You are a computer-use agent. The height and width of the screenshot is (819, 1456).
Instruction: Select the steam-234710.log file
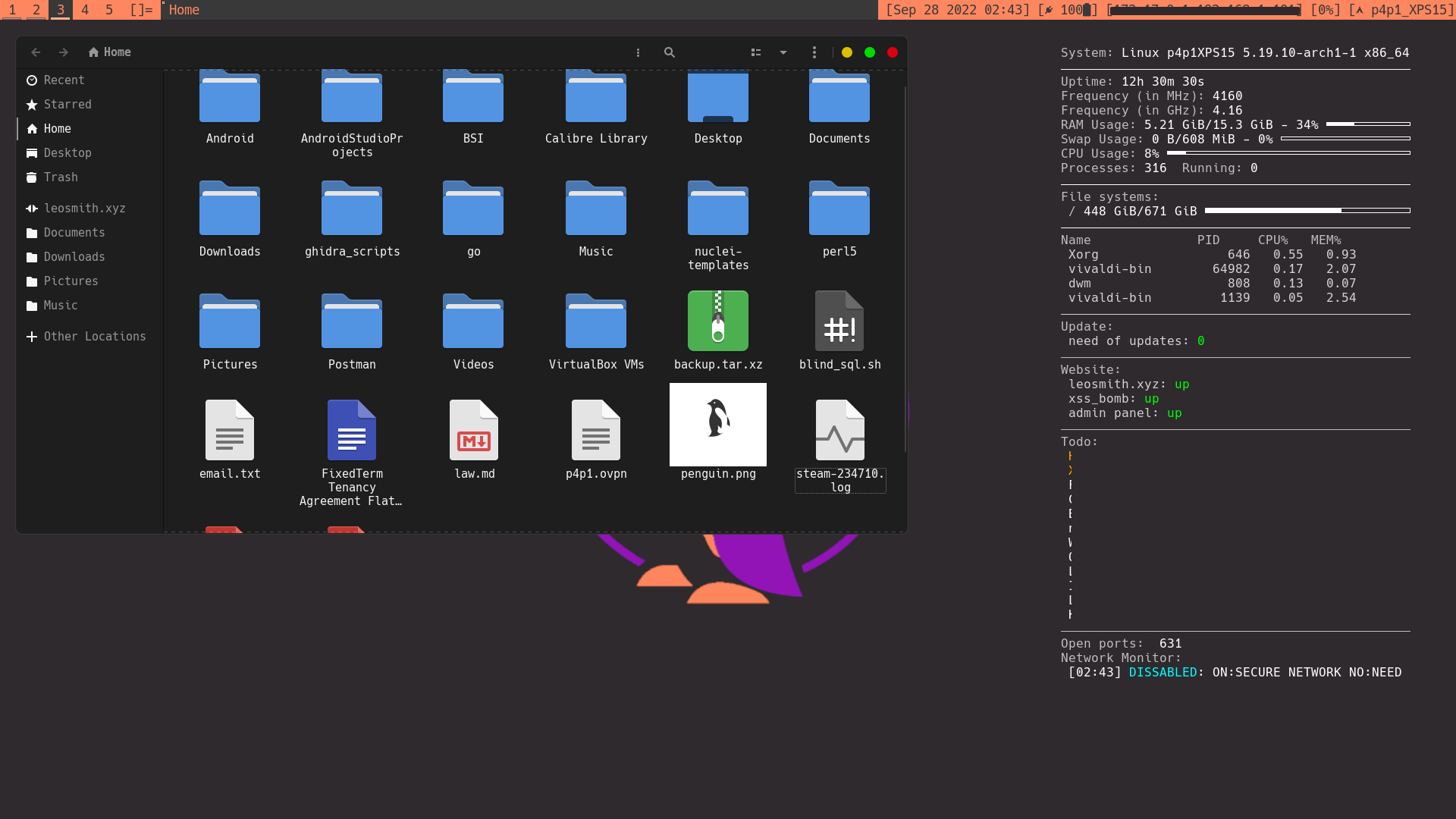pyautogui.click(x=839, y=431)
